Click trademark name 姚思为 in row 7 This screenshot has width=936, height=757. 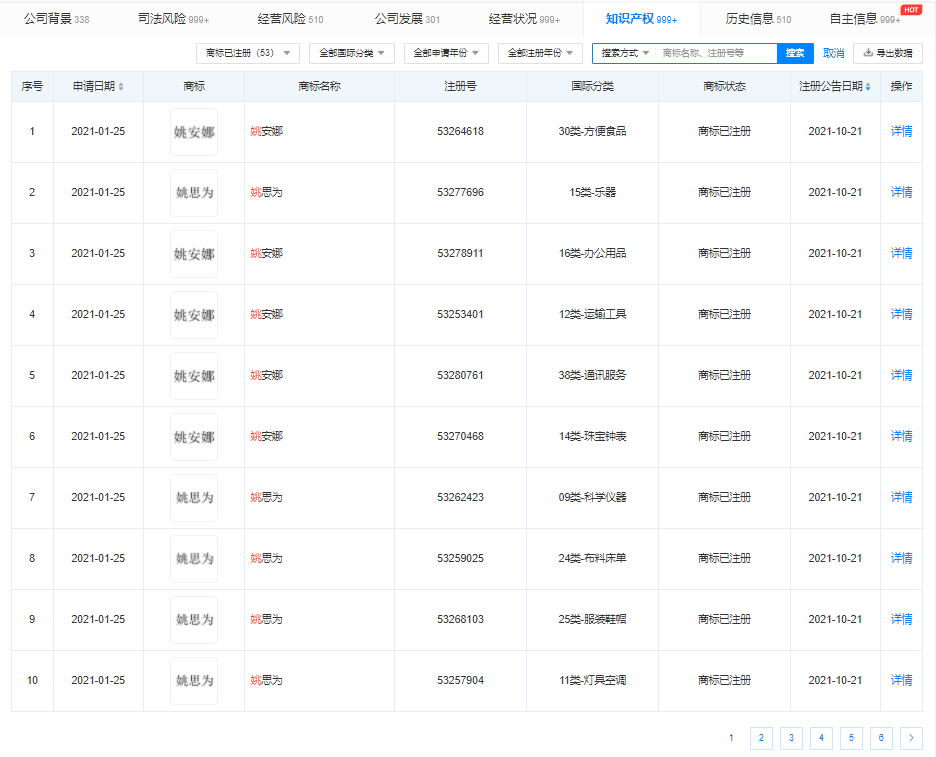click(266, 497)
